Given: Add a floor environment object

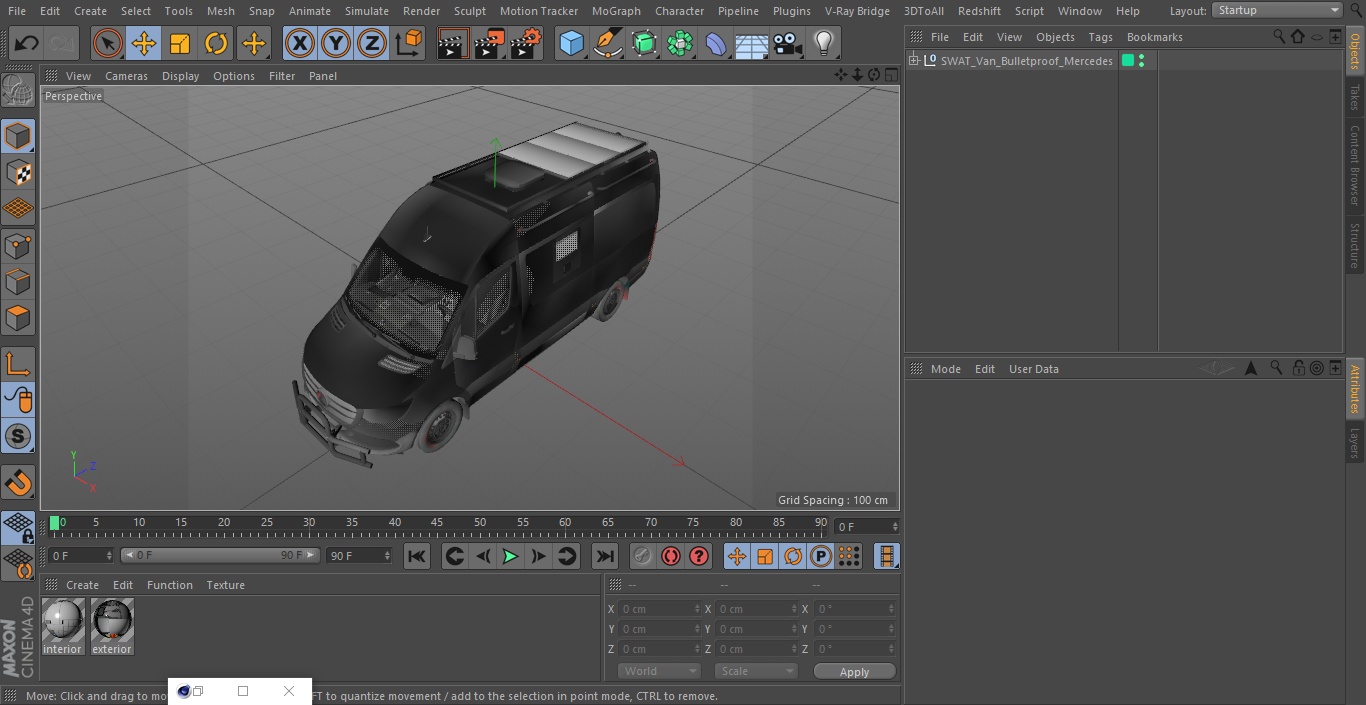Looking at the screenshot, I should click(751, 44).
